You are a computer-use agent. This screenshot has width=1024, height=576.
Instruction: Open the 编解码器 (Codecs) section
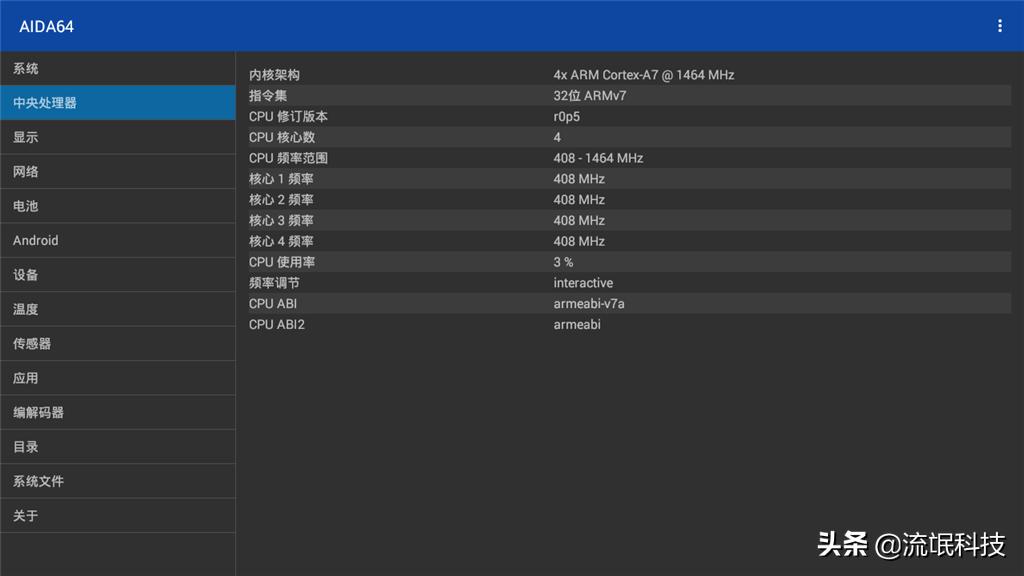click(118, 412)
